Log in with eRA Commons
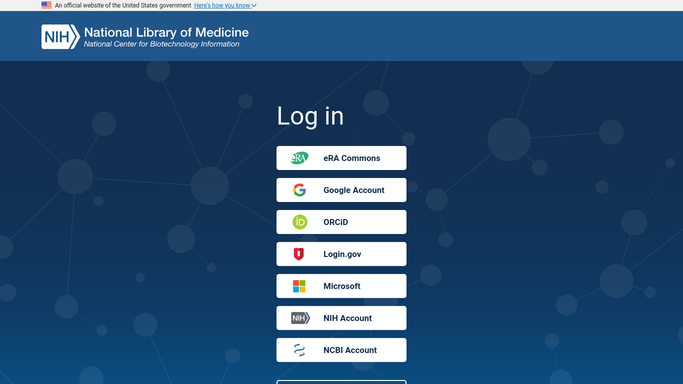Image resolution: width=683 pixels, height=384 pixels. 341,158
